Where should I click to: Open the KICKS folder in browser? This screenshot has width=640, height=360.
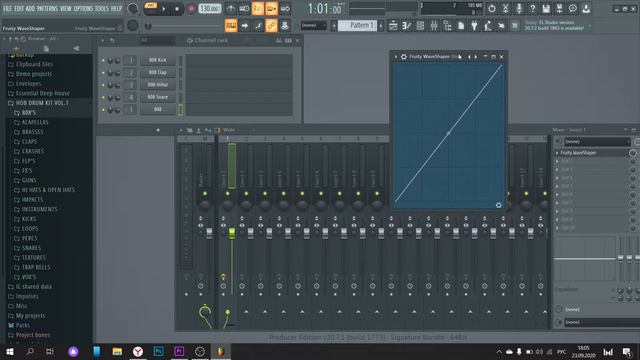(29, 219)
